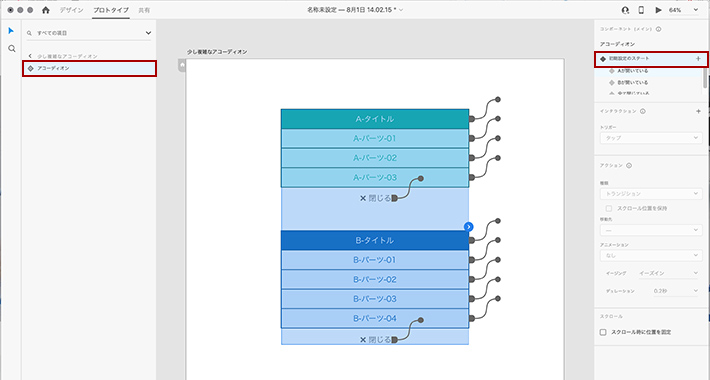The image size is (710, 380).
Task: Go to the Home screen icon
Action: pos(45,10)
